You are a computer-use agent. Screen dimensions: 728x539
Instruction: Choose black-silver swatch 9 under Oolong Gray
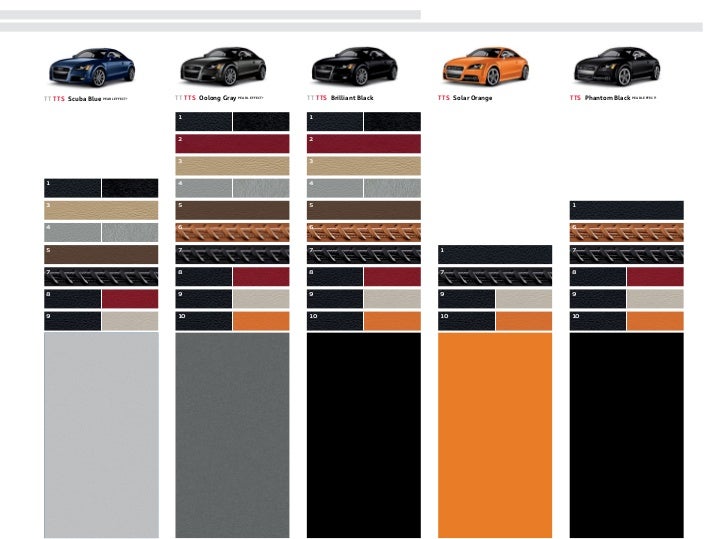coord(232,299)
